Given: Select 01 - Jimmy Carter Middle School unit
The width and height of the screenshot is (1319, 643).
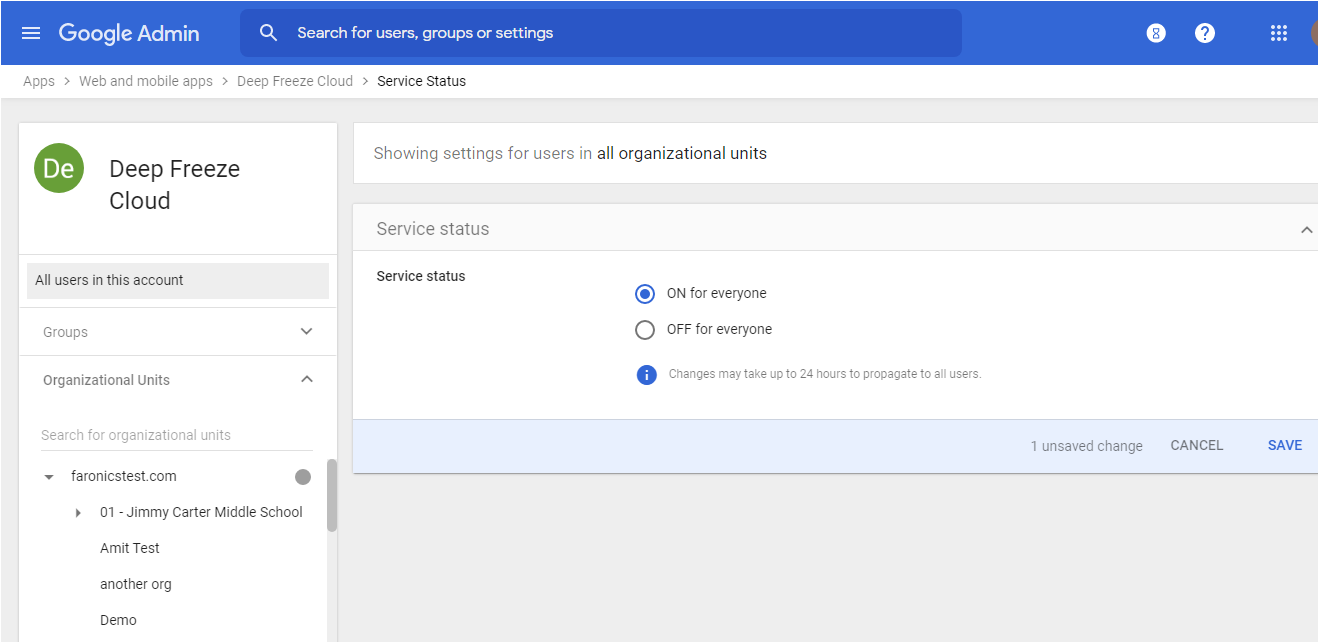Looking at the screenshot, I should (201, 513).
